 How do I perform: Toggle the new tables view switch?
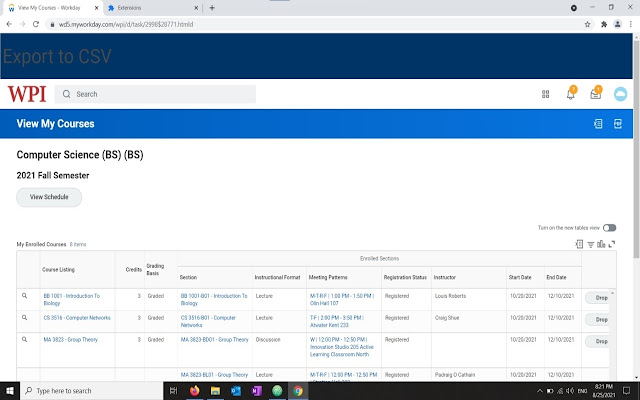[609, 228]
